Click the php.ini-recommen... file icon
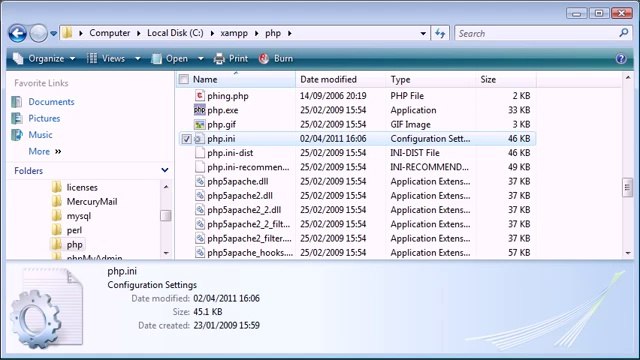Screen dimensions: 640x360 [200, 167]
